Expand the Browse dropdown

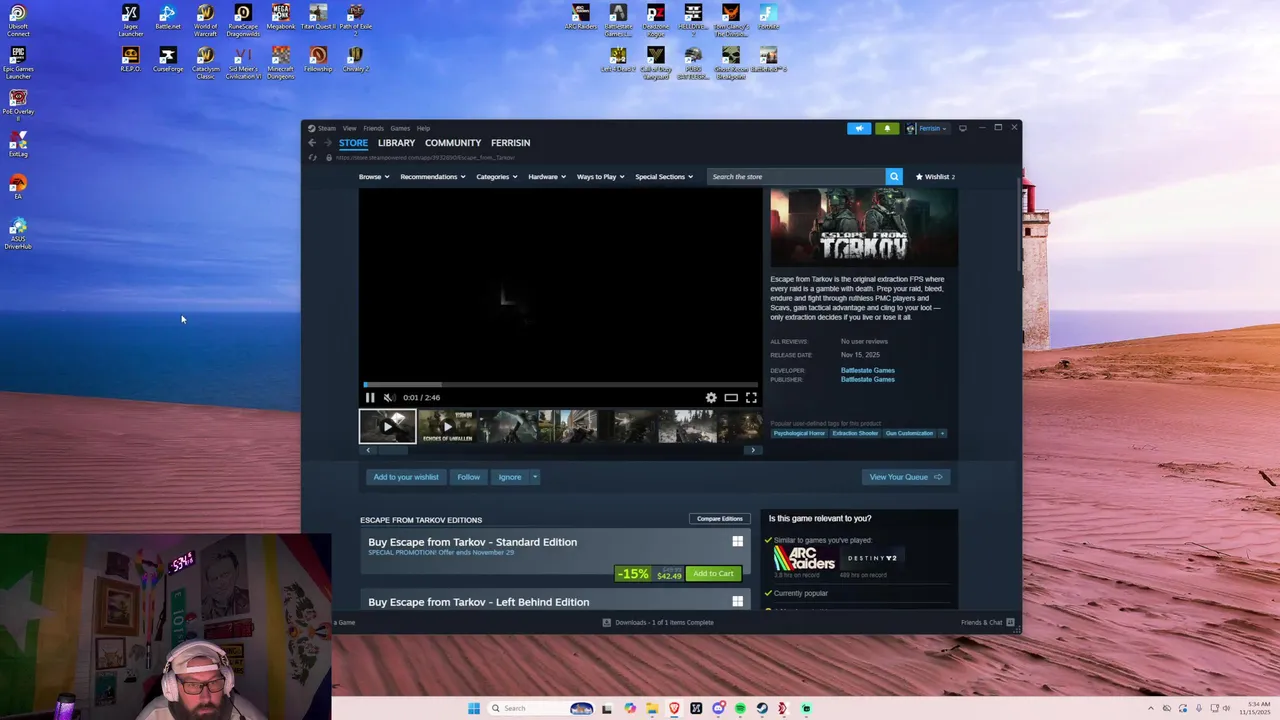tap(373, 177)
